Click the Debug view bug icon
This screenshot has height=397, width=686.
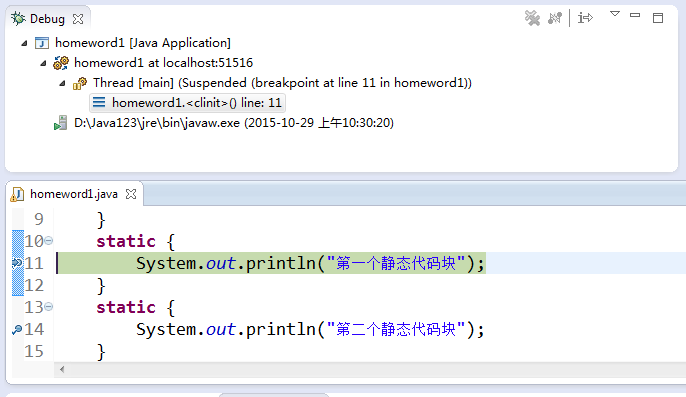tap(18, 19)
